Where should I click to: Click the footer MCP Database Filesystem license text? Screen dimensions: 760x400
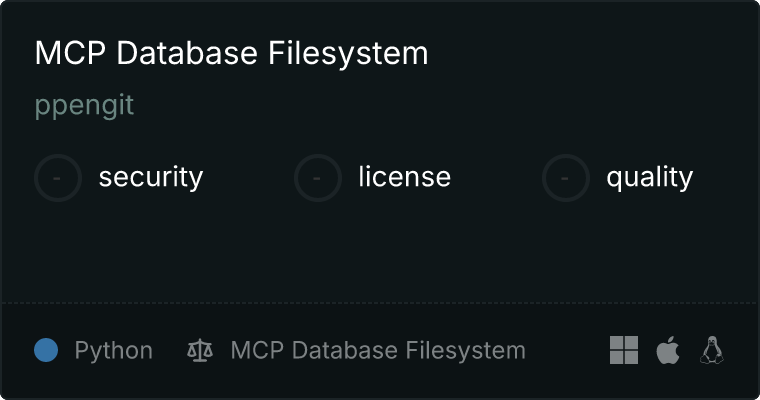pos(378,351)
